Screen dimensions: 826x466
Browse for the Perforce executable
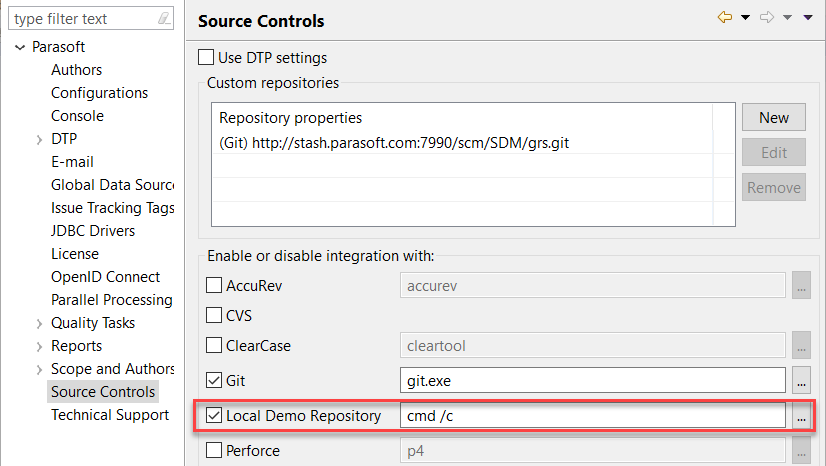point(801,451)
